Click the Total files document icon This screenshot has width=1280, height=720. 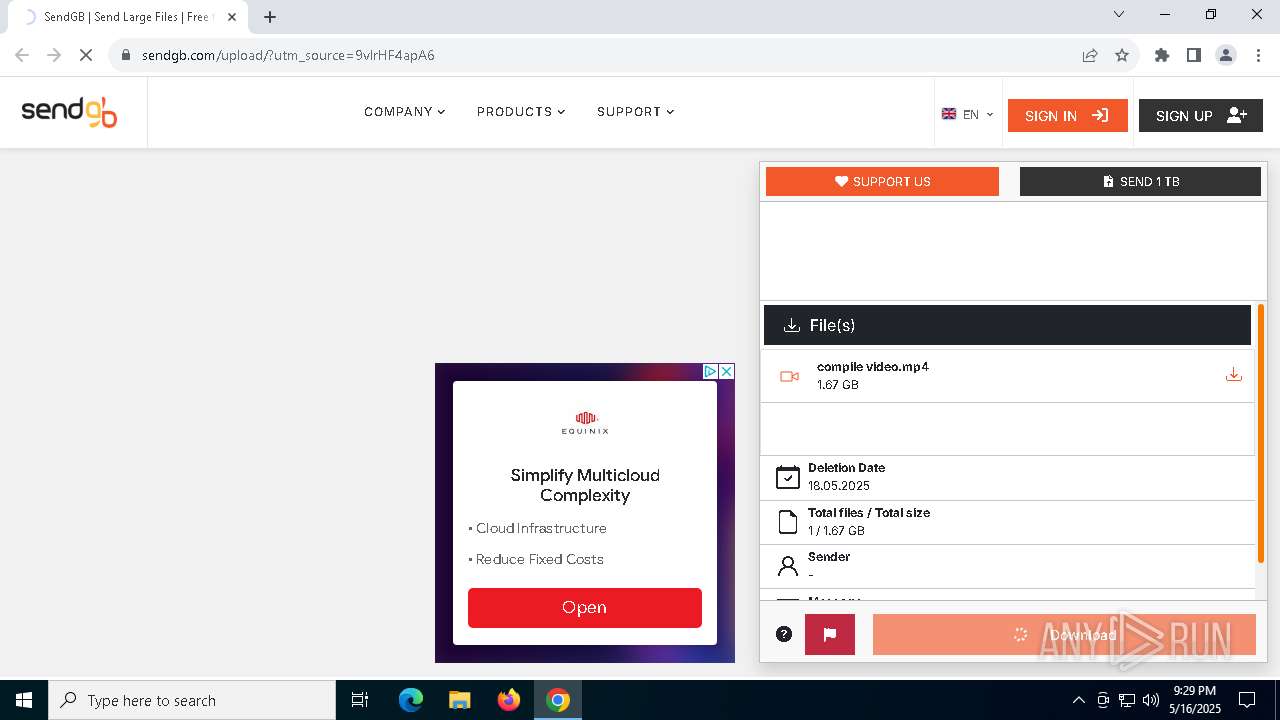click(788, 522)
